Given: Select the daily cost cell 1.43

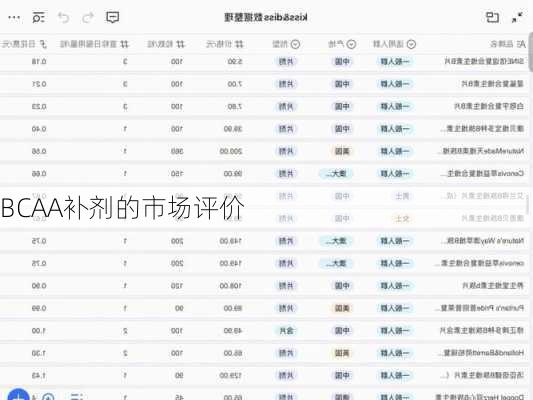Looking at the screenshot, I should 39,376.
